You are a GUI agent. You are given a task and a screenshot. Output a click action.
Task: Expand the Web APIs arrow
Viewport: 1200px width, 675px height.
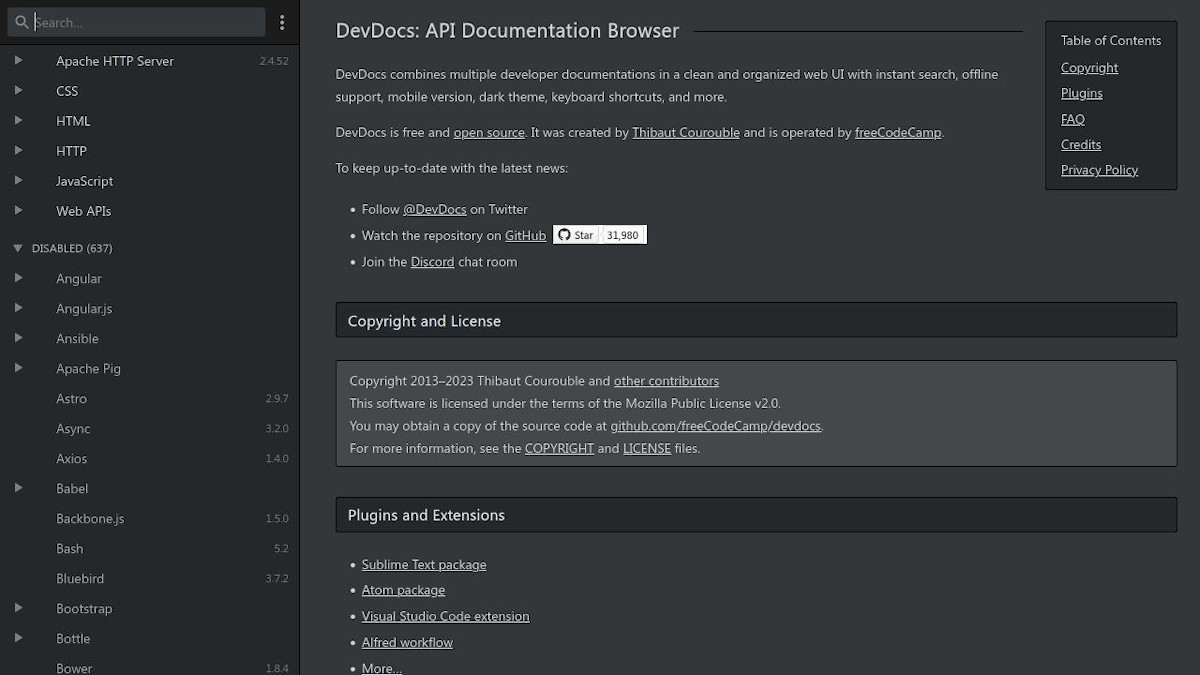point(18,211)
